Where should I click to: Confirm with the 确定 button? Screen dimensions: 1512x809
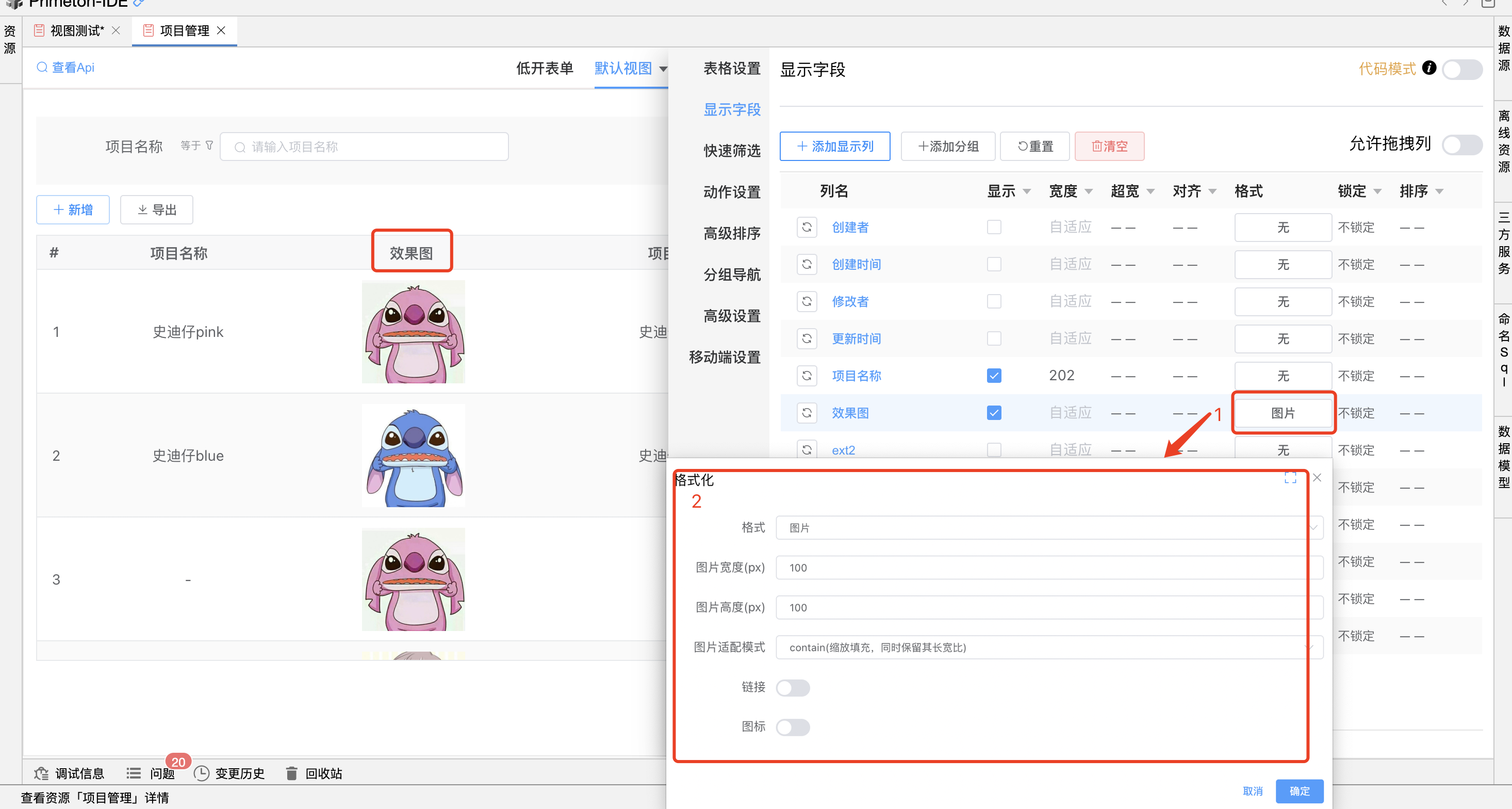1299,791
